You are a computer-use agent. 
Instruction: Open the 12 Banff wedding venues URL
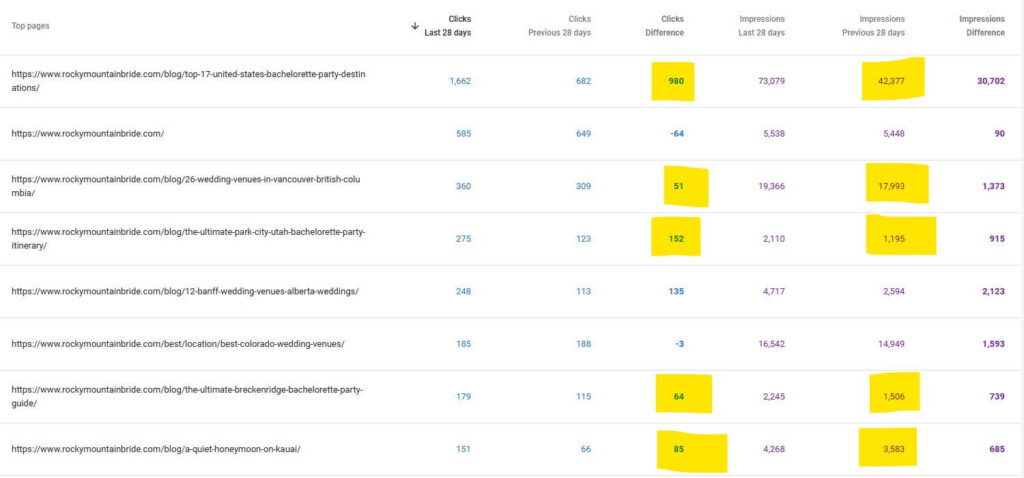(185, 291)
